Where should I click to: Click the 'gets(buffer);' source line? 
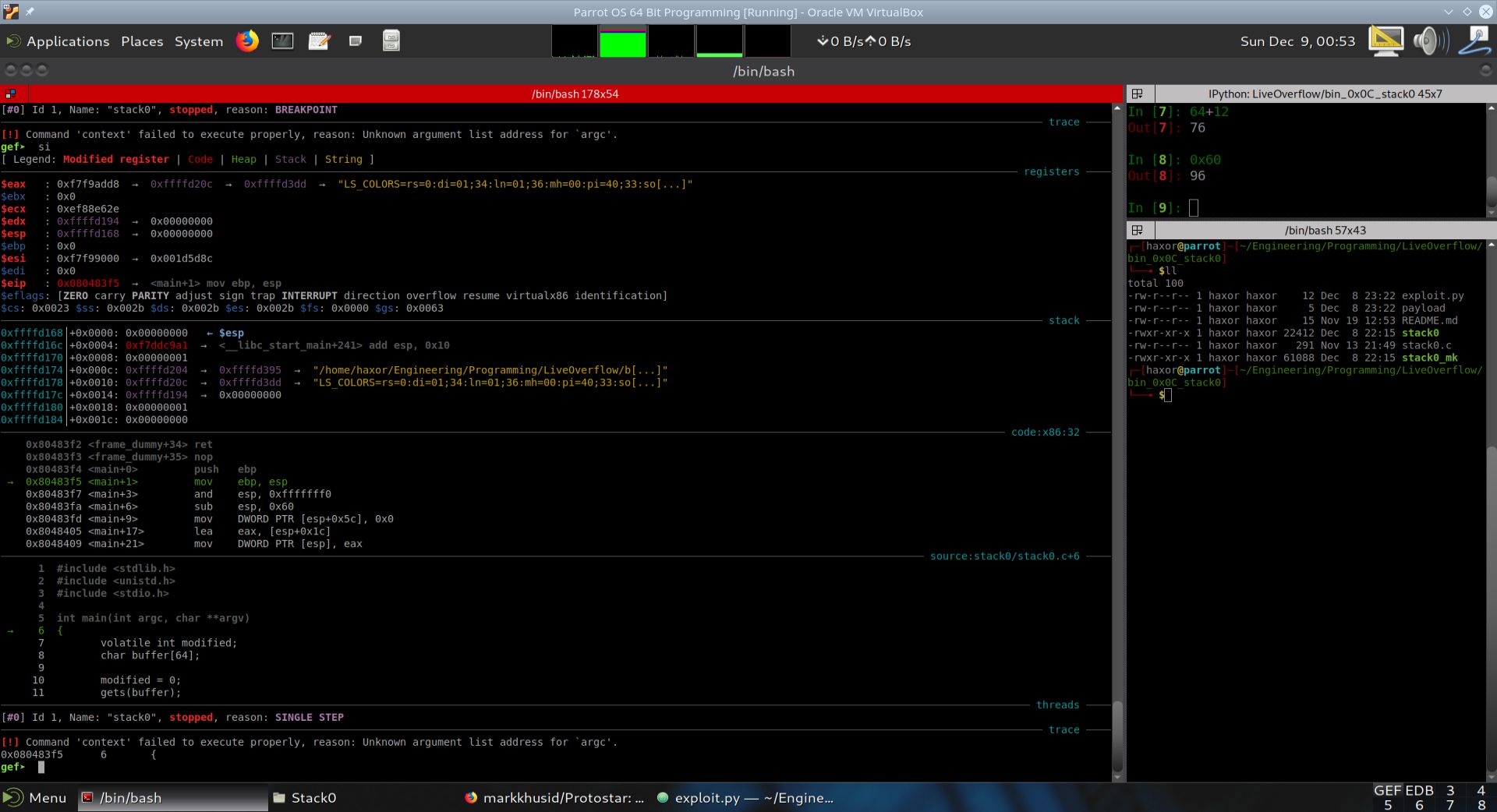tap(140, 692)
